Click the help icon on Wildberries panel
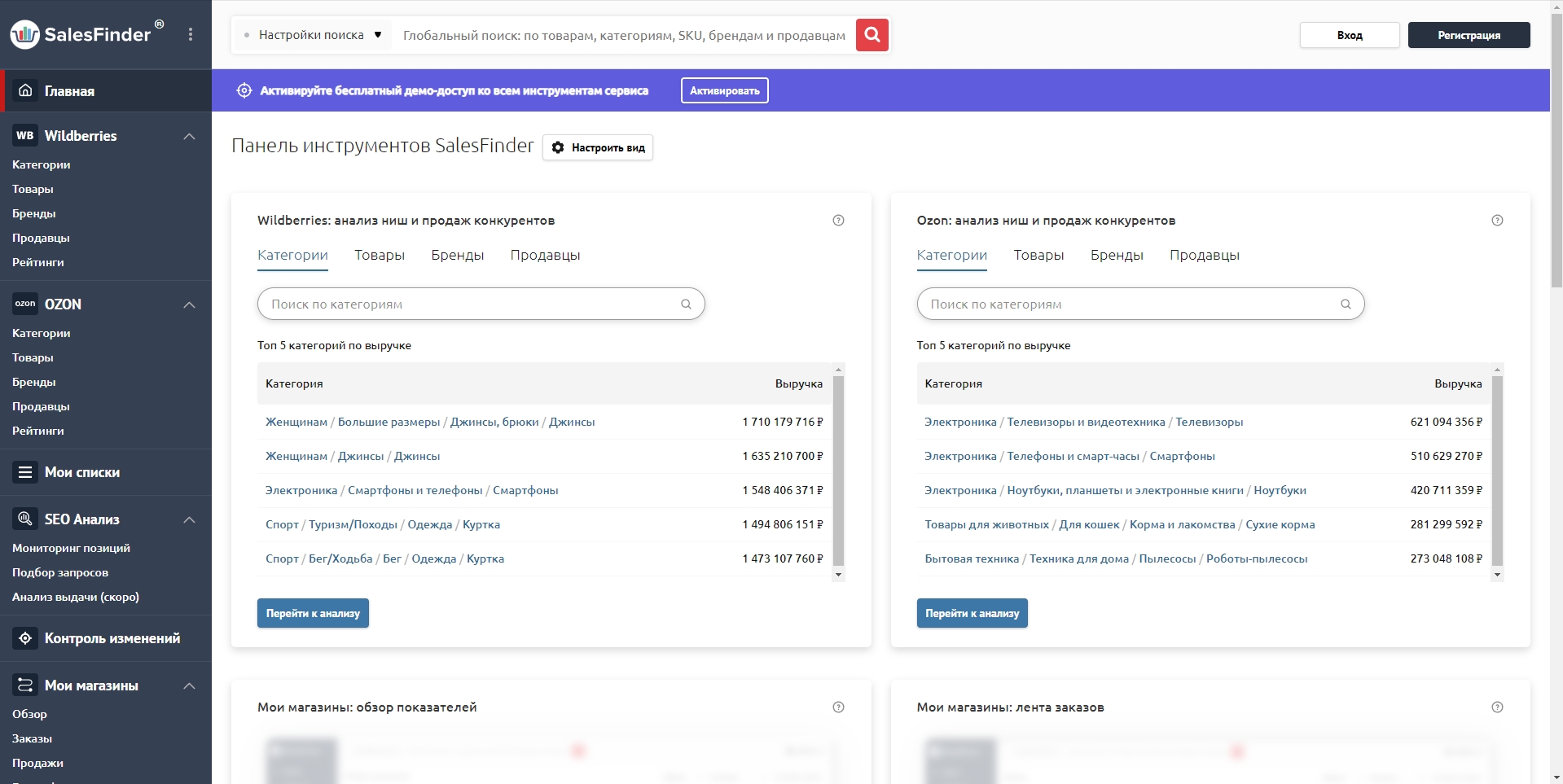 pyautogui.click(x=838, y=221)
